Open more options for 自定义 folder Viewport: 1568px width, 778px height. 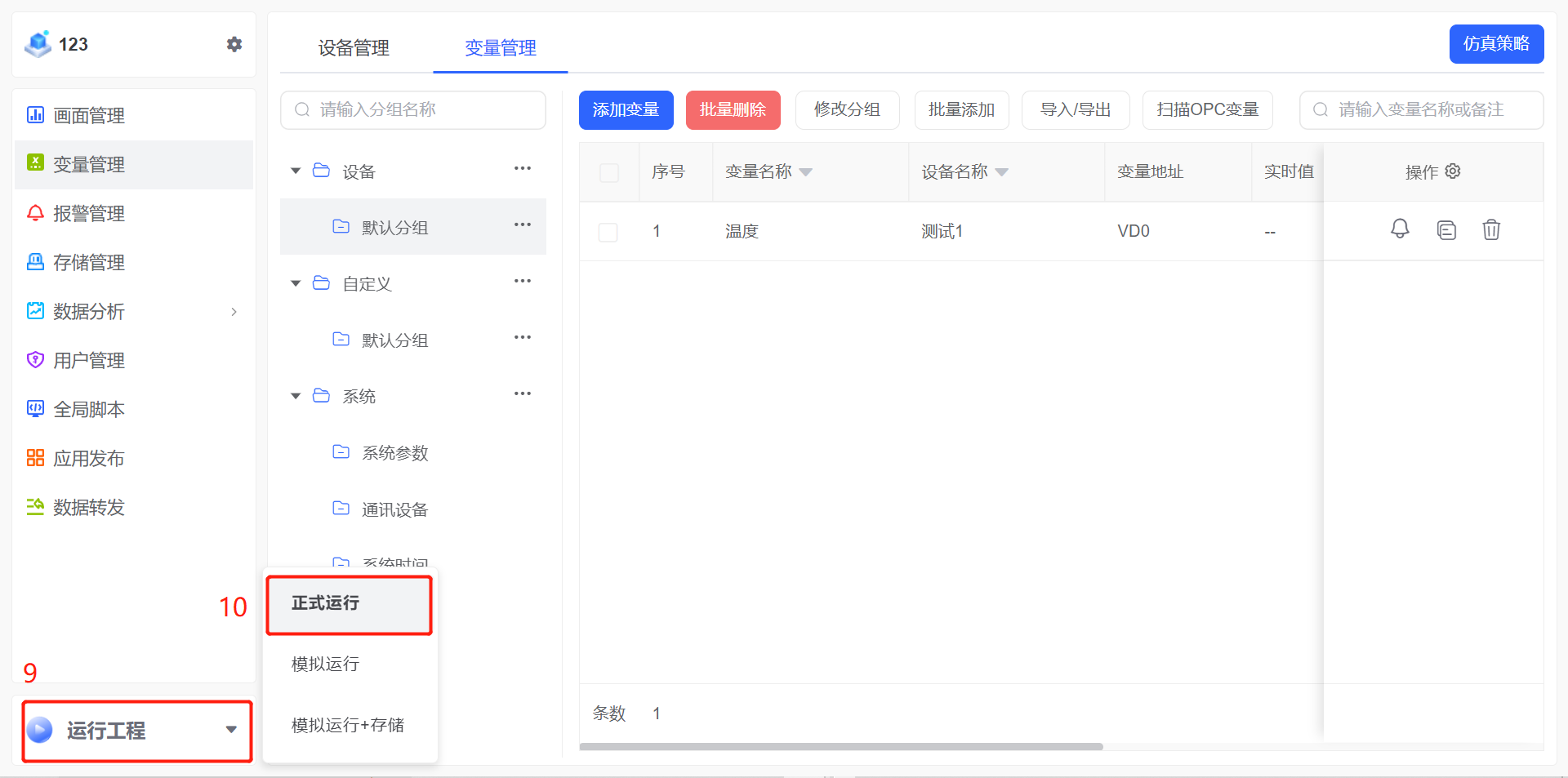[523, 282]
